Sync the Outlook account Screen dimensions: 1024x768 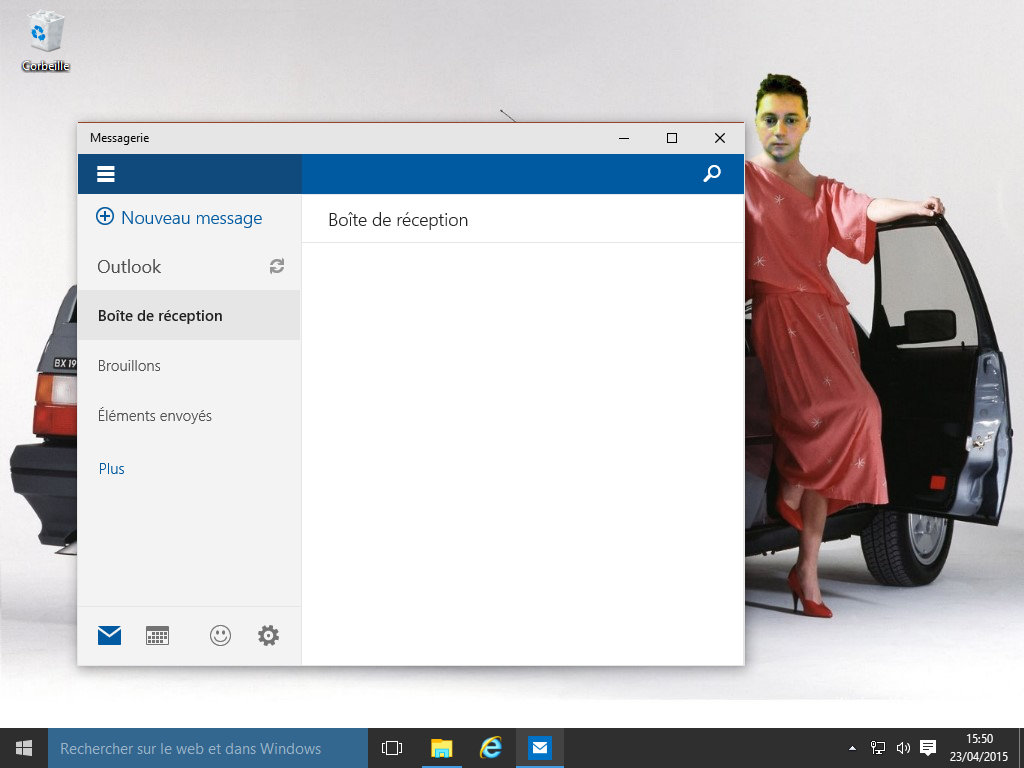277,266
